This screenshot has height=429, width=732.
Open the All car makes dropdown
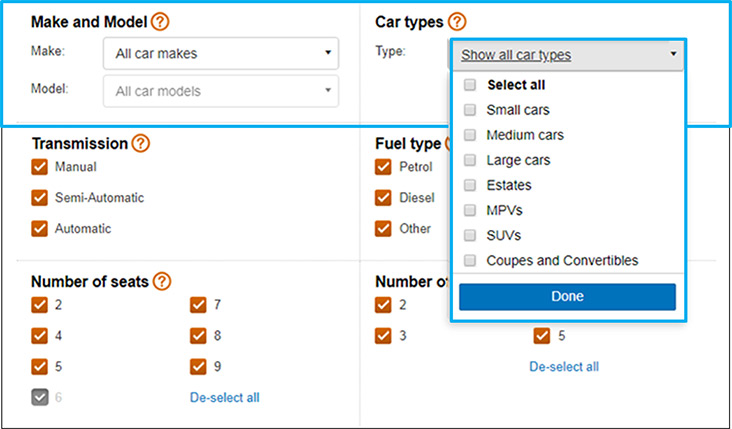tap(221, 53)
